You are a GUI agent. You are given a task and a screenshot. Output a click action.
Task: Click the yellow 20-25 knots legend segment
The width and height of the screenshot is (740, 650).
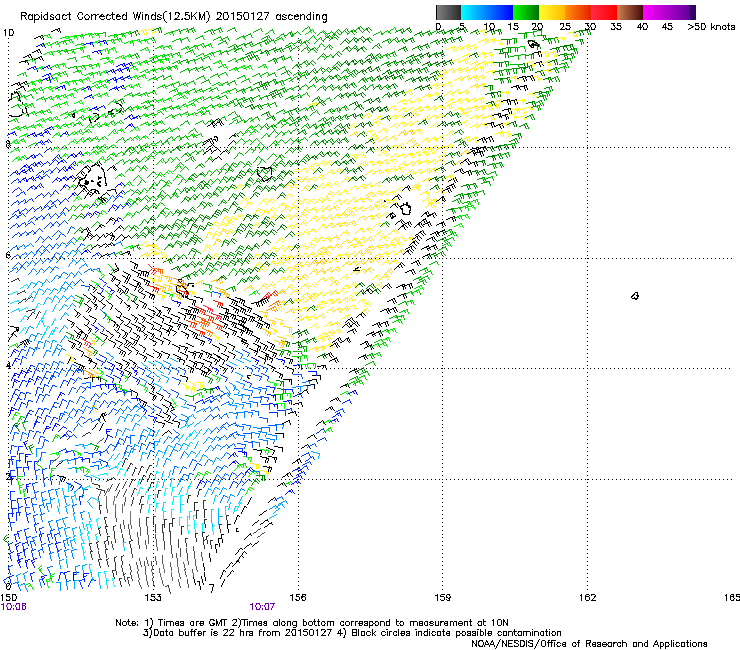tap(552, 12)
